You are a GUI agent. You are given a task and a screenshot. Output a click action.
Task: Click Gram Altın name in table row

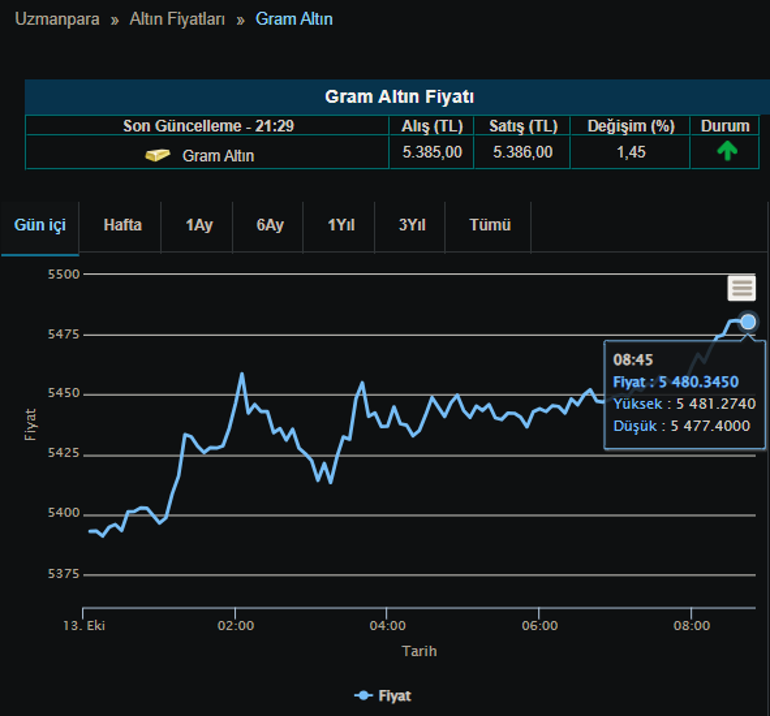coord(218,156)
